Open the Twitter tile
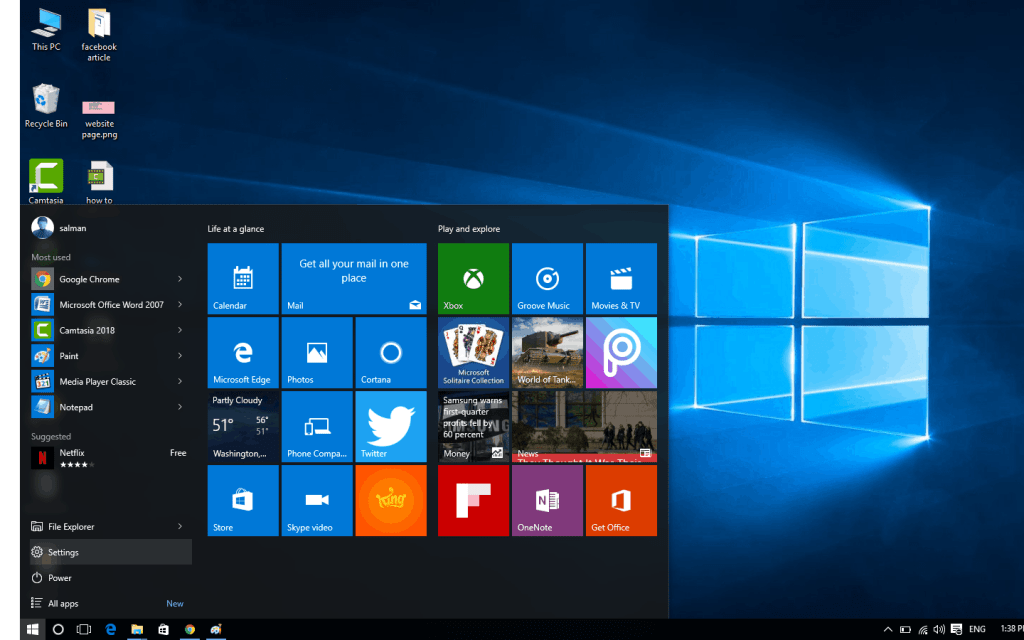Viewport: 1024px width, 640px height. (390, 427)
